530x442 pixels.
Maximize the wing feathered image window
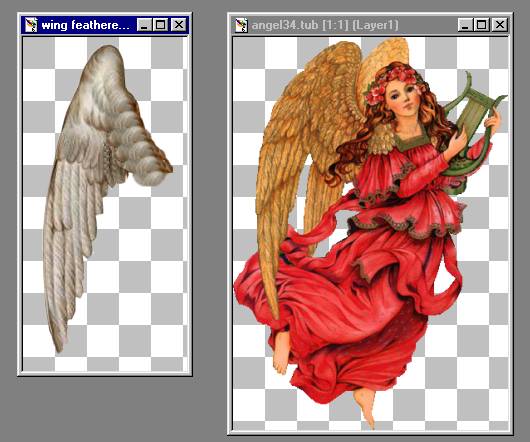161,25
